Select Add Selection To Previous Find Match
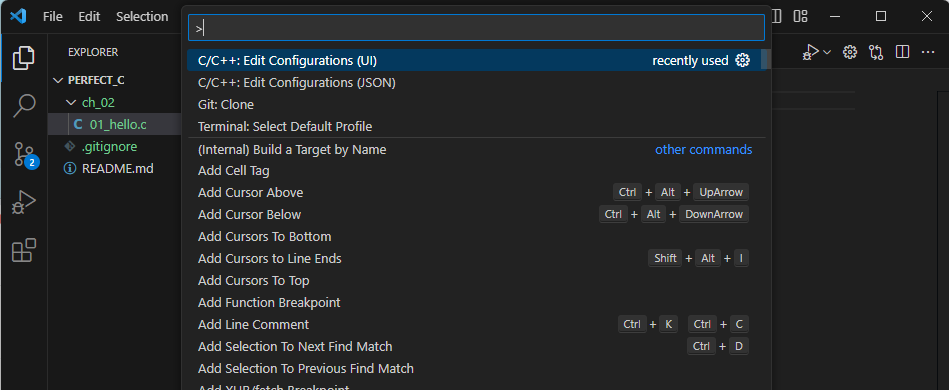Image resolution: width=949 pixels, height=390 pixels. point(476,368)
